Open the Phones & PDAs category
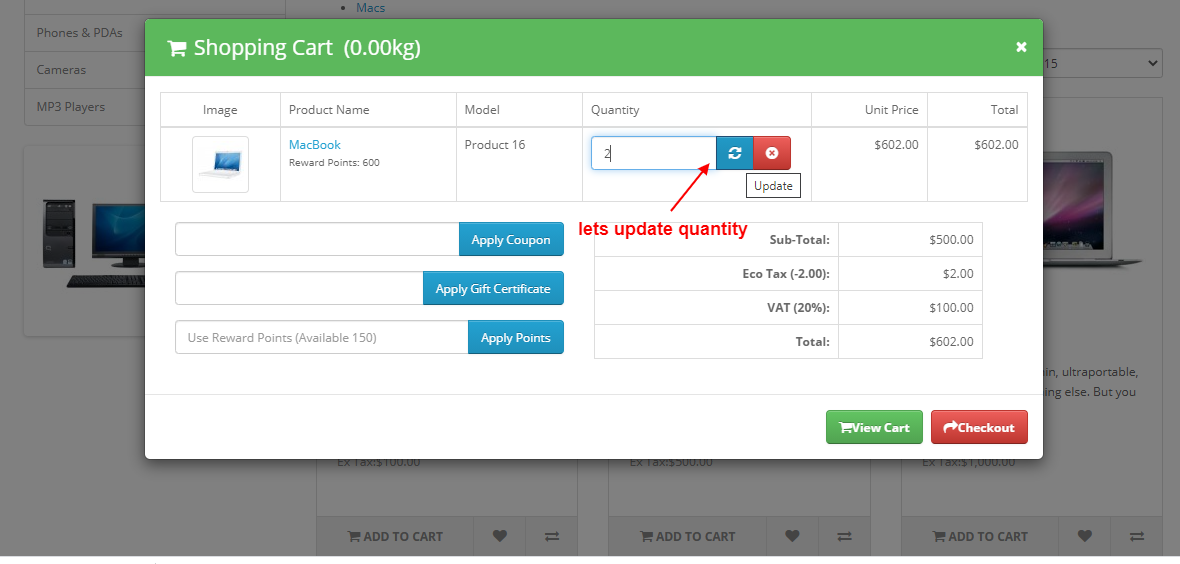 tap(80, 32)
